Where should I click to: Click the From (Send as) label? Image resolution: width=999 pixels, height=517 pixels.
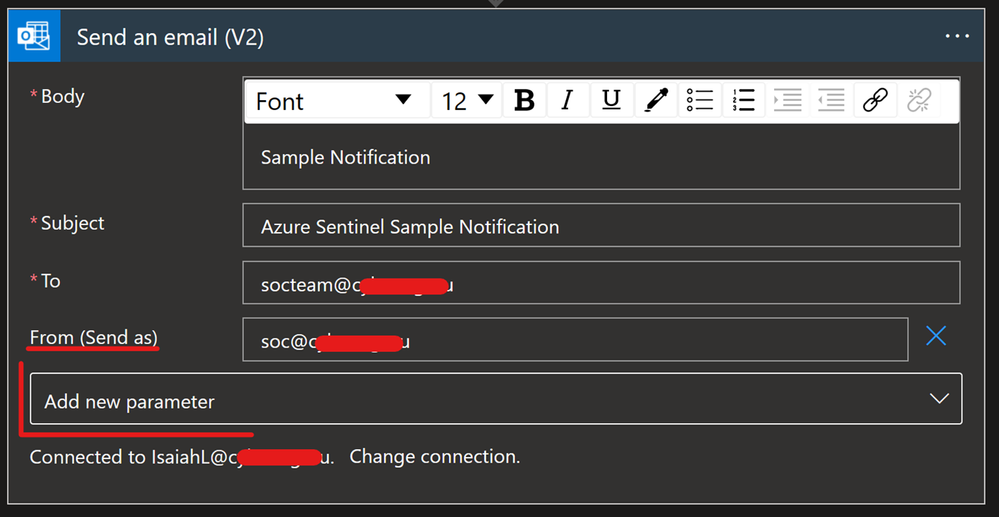coord(94,338)
